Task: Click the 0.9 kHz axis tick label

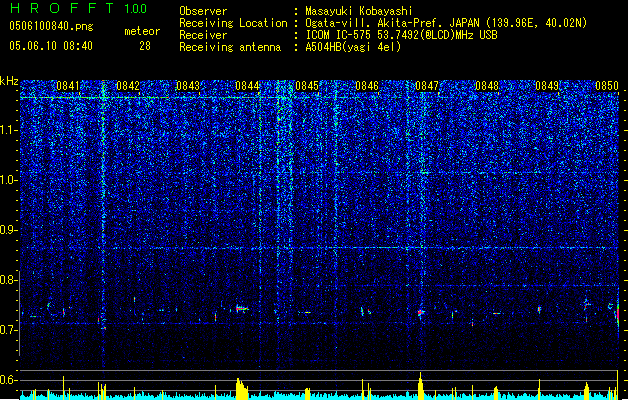Action: tap(9, 230)
